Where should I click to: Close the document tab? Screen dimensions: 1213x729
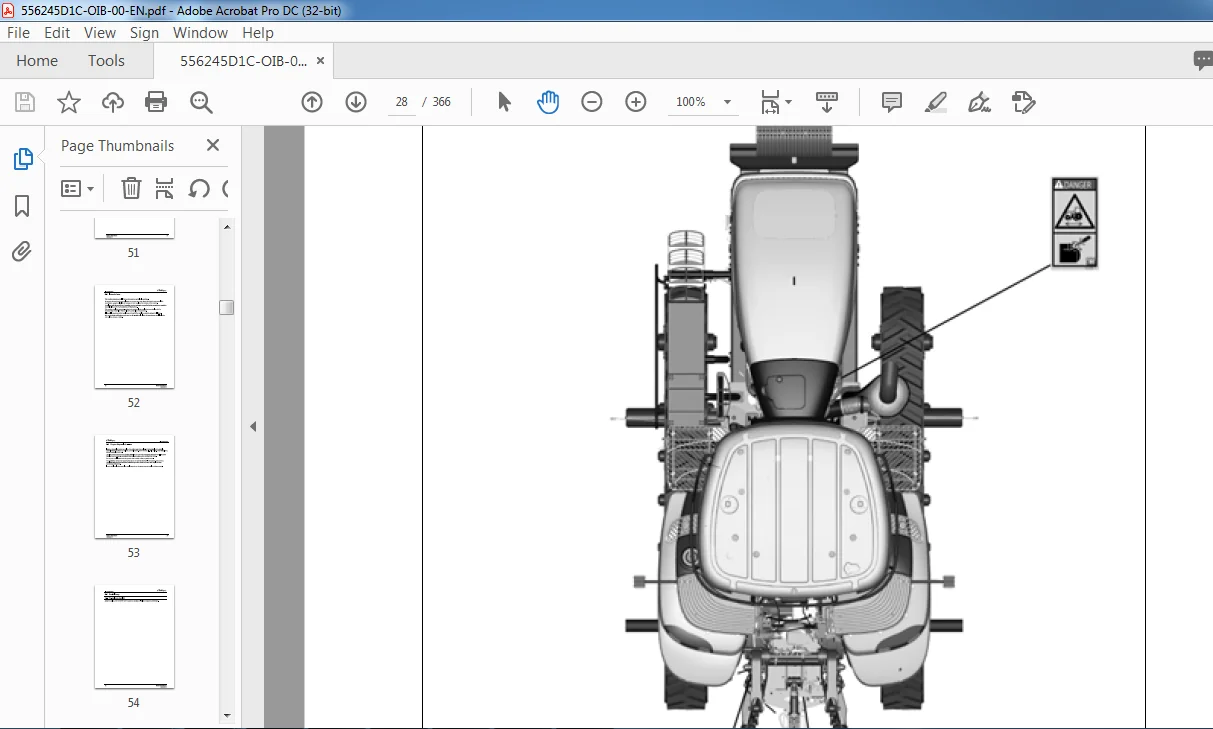320,61
